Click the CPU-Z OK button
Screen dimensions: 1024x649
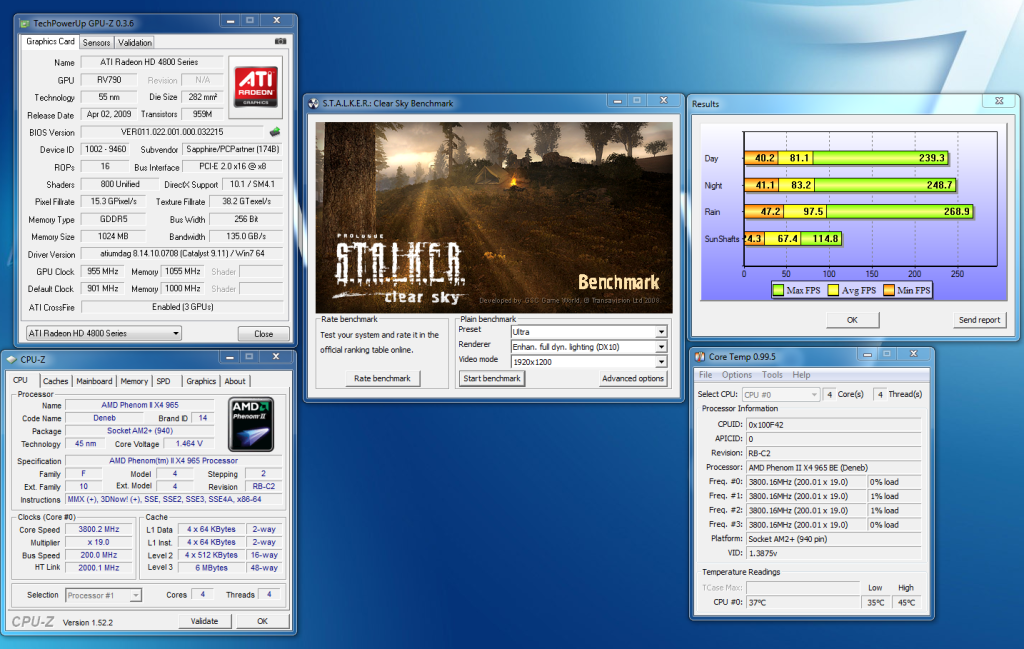(x=263, y=621)
